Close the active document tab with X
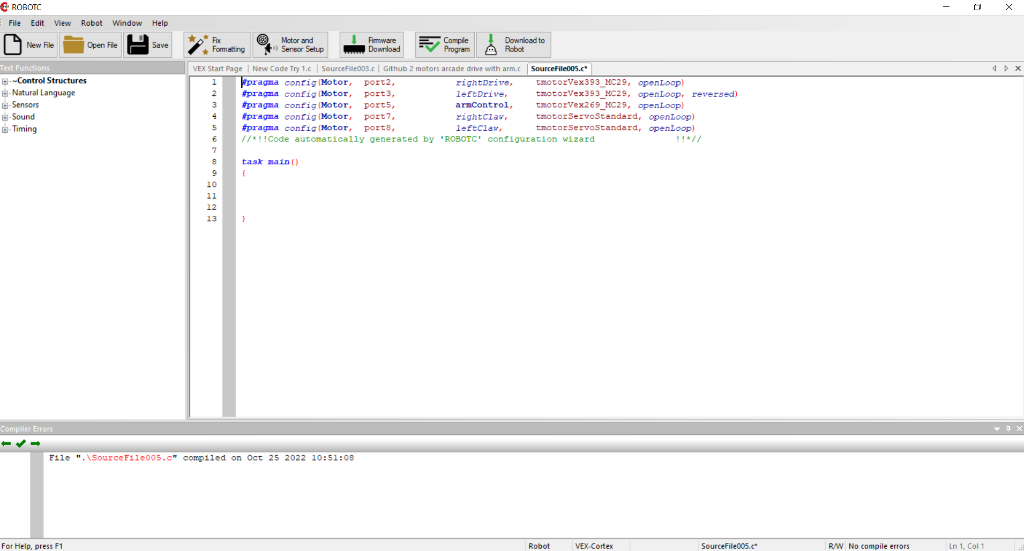Viewport: 1024px width, 551px height. coord(1016,68)
